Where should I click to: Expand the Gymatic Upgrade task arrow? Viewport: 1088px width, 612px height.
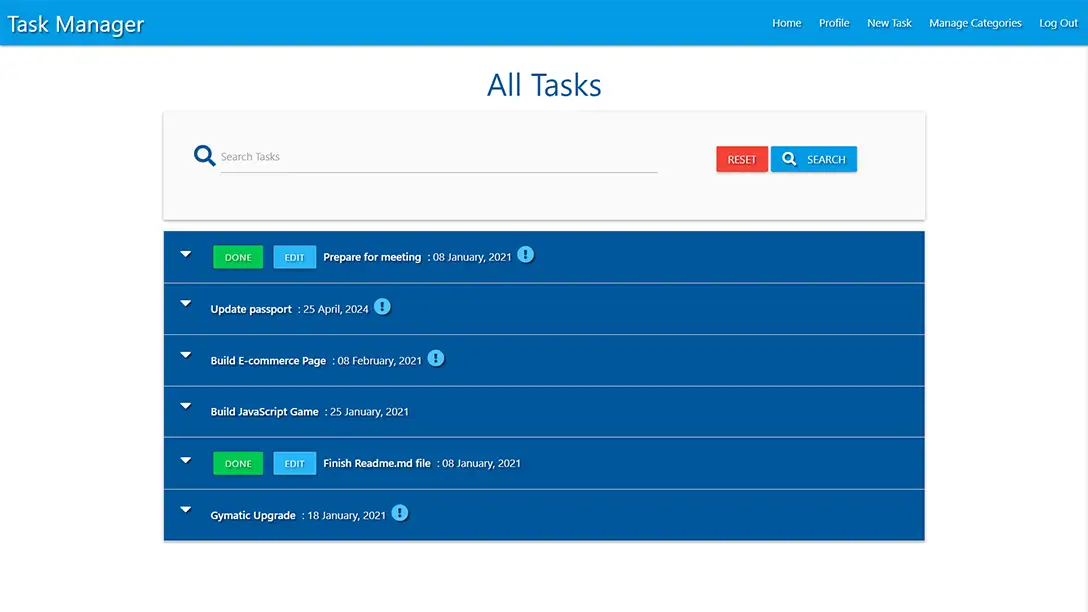tap(186, 510)
